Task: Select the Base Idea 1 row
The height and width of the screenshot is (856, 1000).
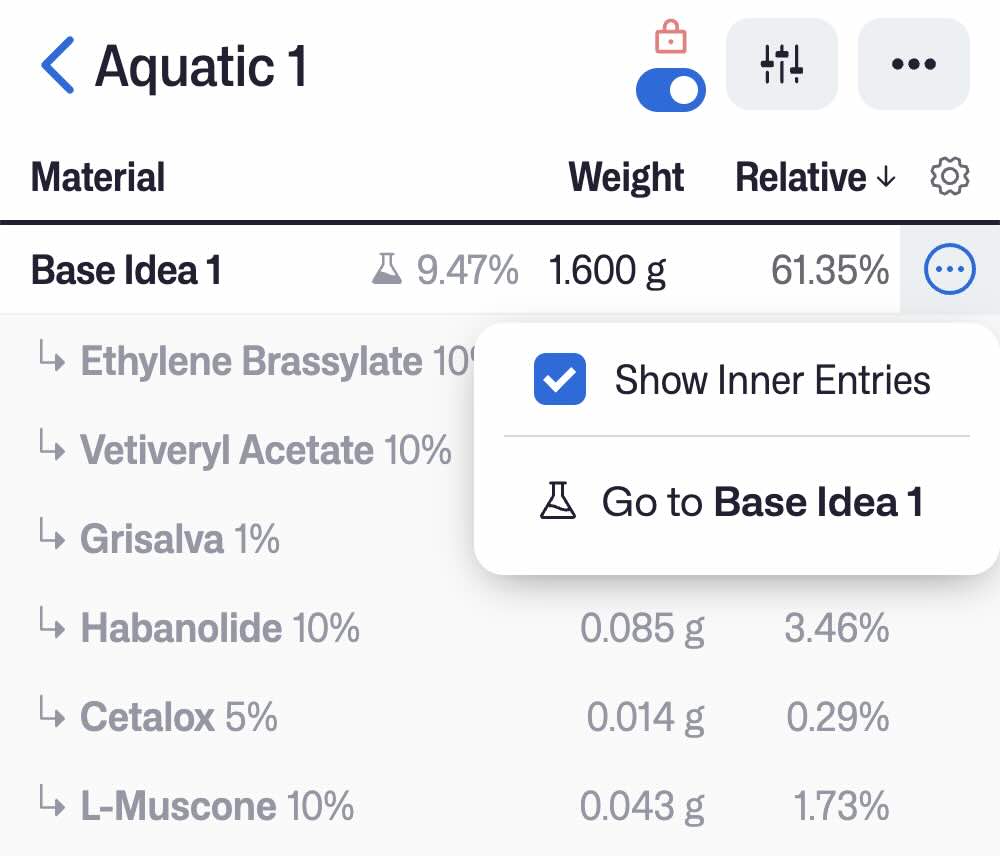Action: (127, 269)
